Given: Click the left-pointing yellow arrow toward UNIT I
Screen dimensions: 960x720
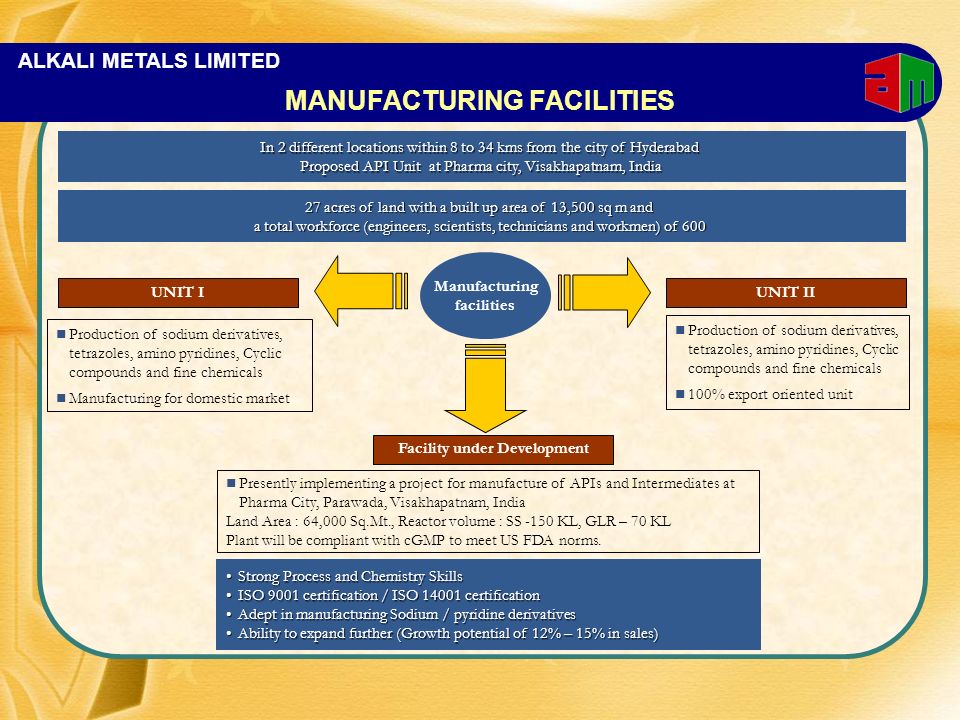Looking at the screenshot, I should click(361, 291).
